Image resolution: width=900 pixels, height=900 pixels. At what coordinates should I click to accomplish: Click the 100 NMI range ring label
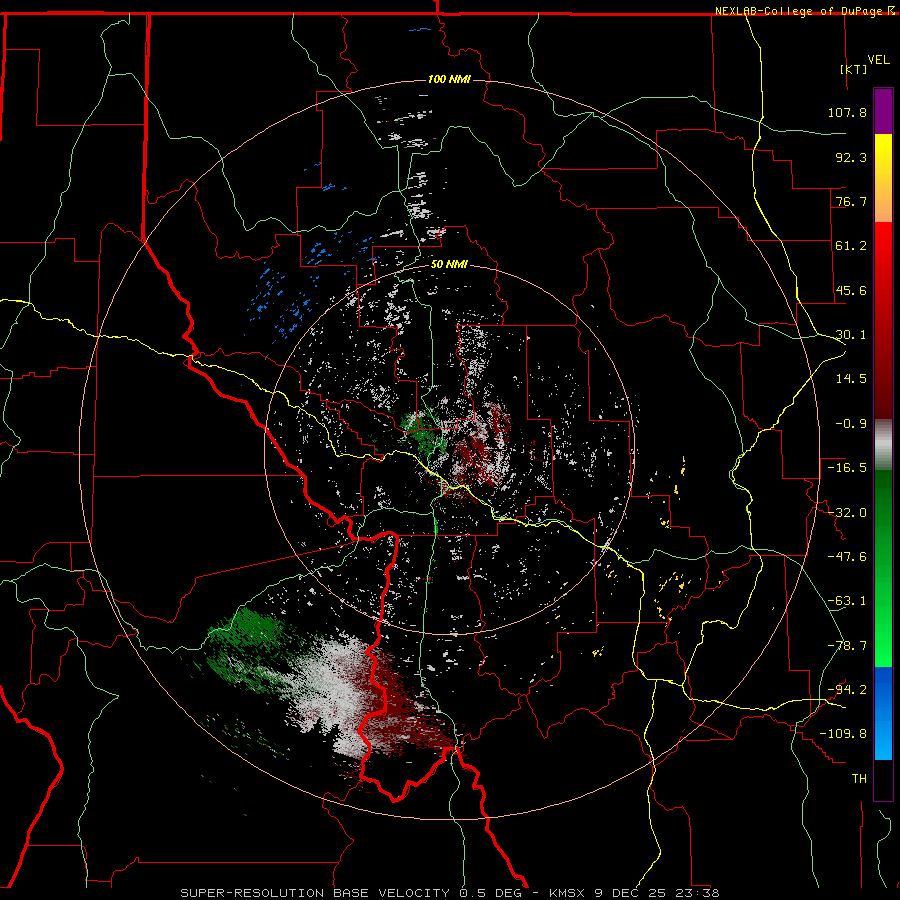pos(449,79)
